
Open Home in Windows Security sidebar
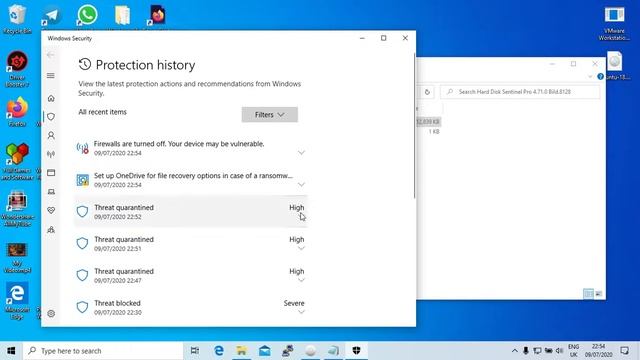click(51, 98)
